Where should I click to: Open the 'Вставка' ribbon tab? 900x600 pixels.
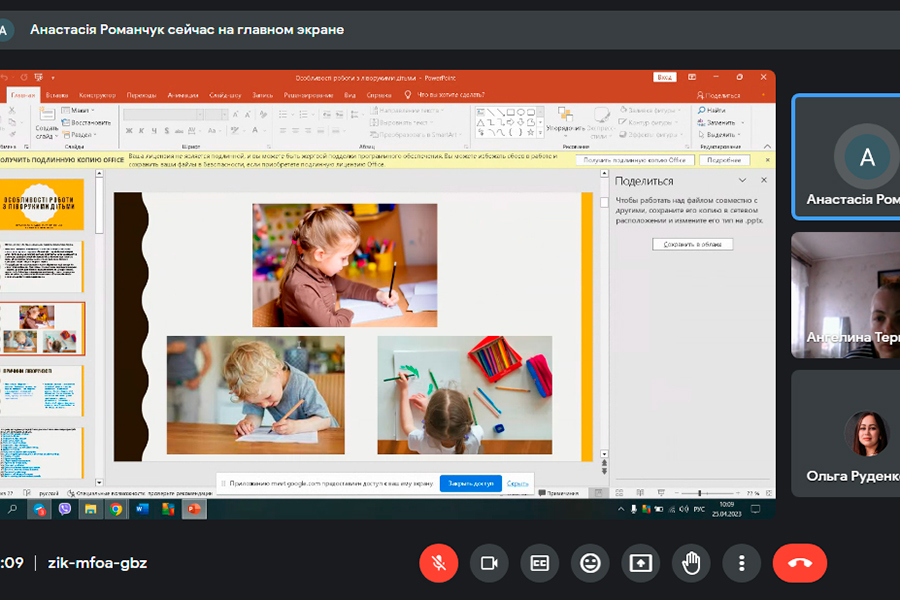coord(59,95)
